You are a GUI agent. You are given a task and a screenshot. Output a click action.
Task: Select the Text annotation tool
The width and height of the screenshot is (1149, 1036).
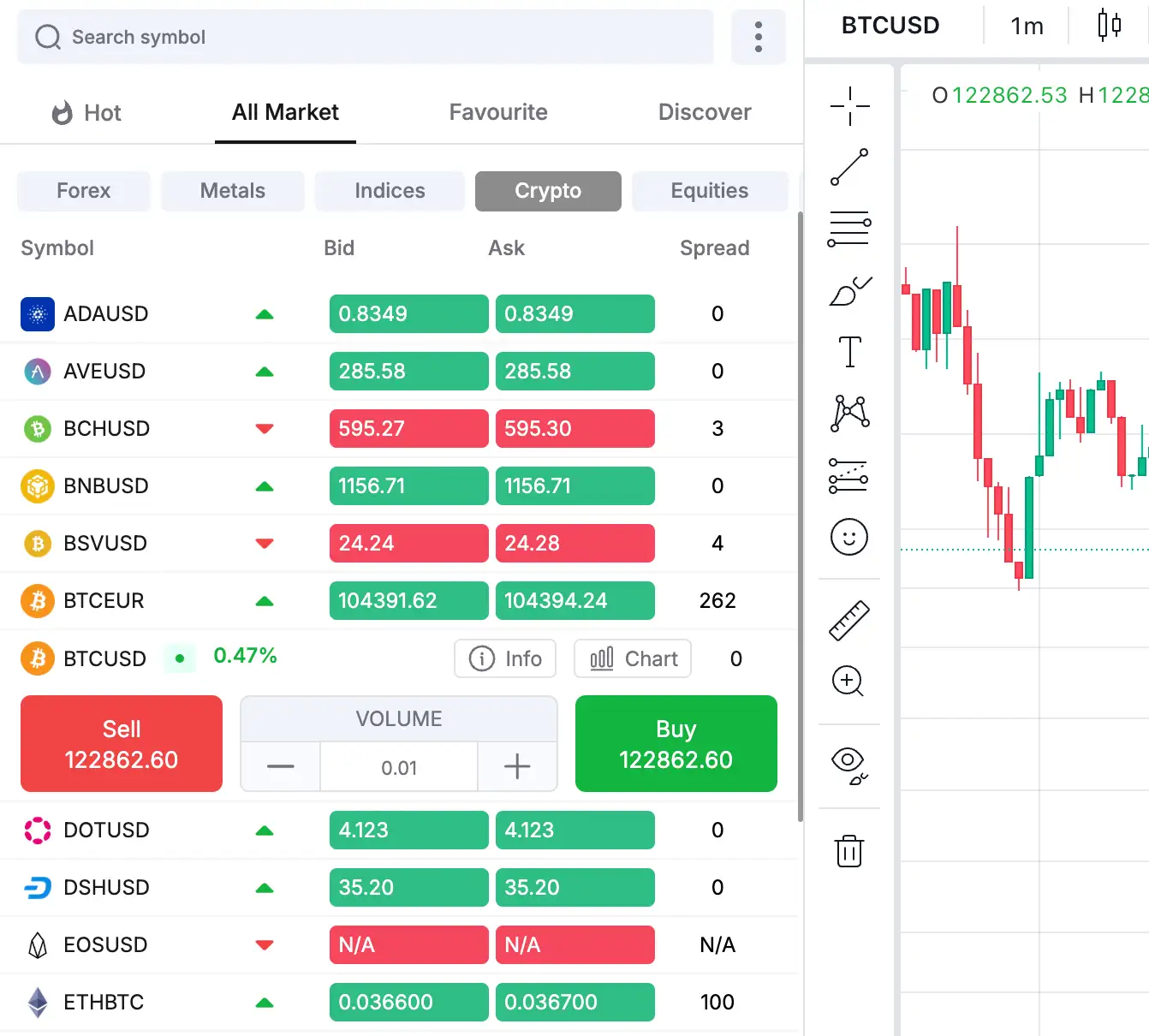tap(849, 352)
